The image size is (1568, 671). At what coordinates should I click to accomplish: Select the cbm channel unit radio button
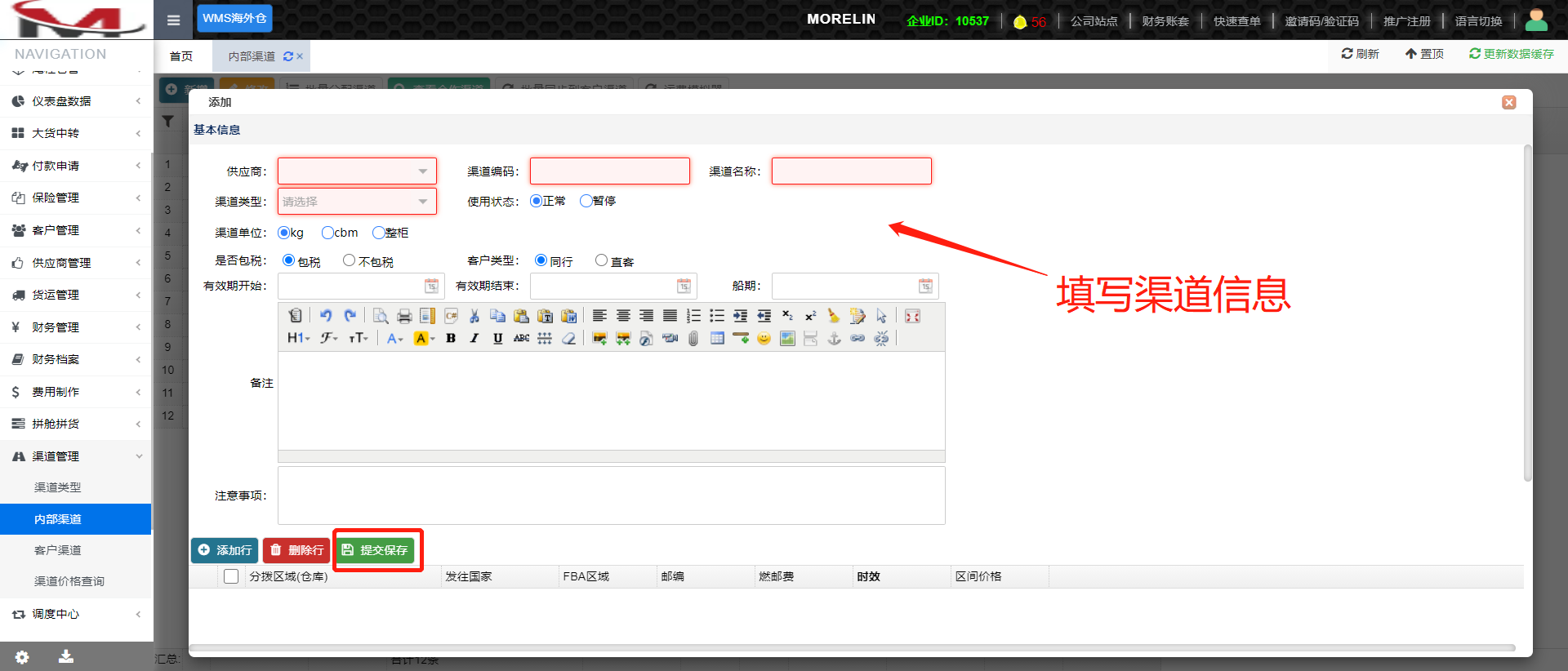click(x=327, y=233)
